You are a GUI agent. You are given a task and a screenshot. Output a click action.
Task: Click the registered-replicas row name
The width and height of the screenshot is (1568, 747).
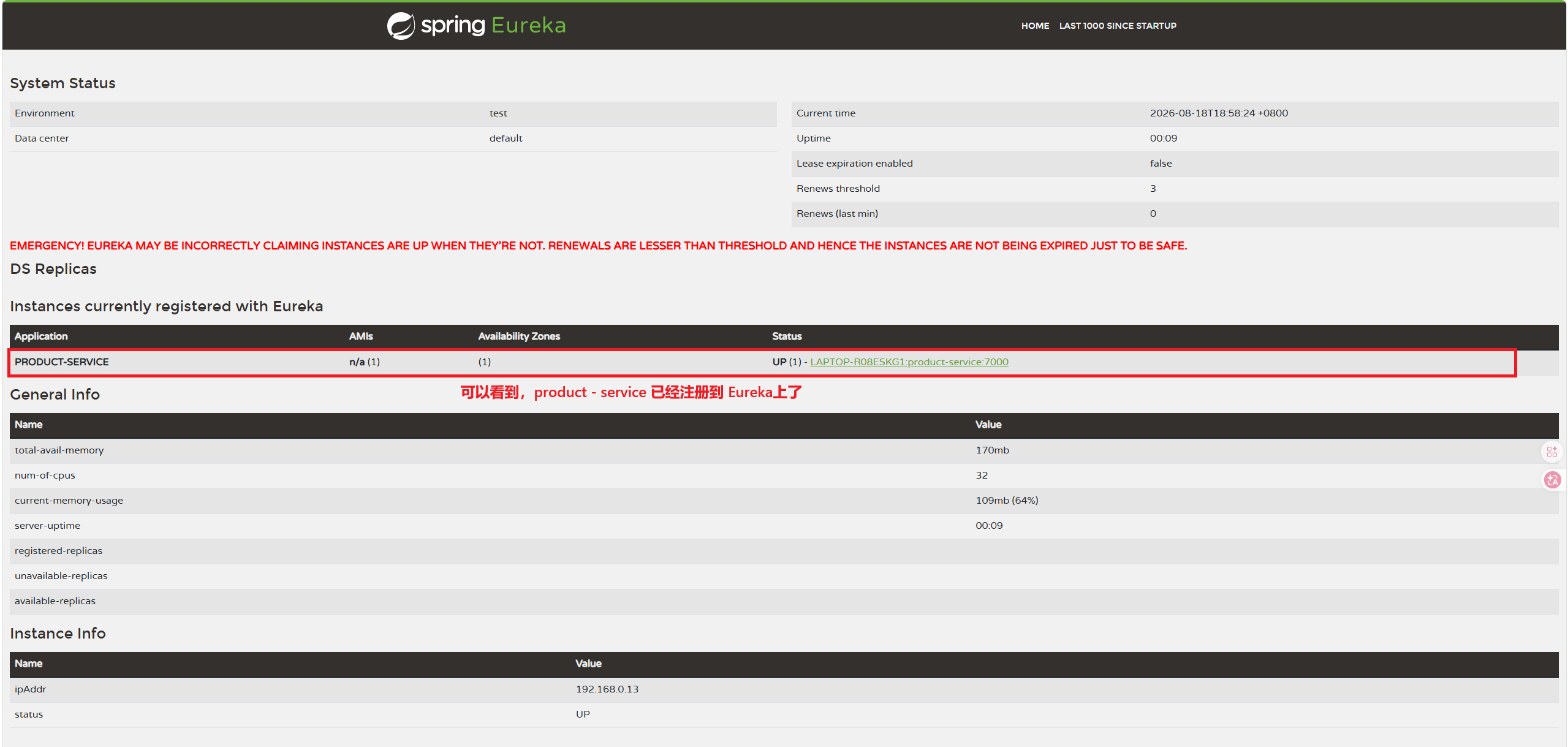click(x=58, y=551)
